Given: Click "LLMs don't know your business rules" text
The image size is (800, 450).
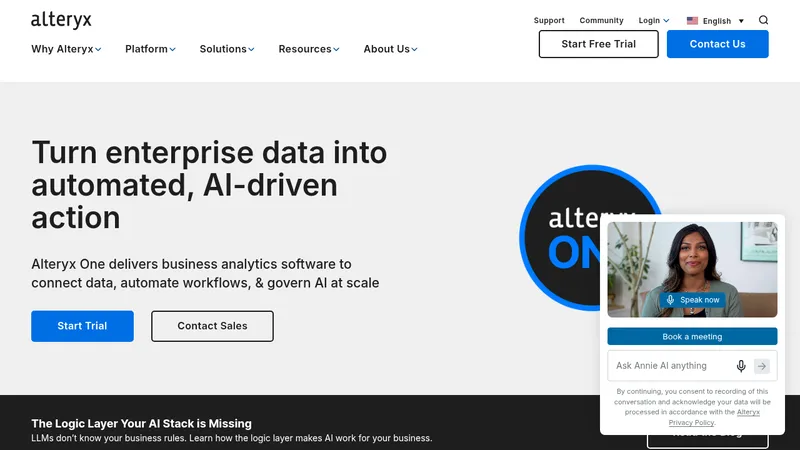Looking at the screenshot, I should [232, 438].
